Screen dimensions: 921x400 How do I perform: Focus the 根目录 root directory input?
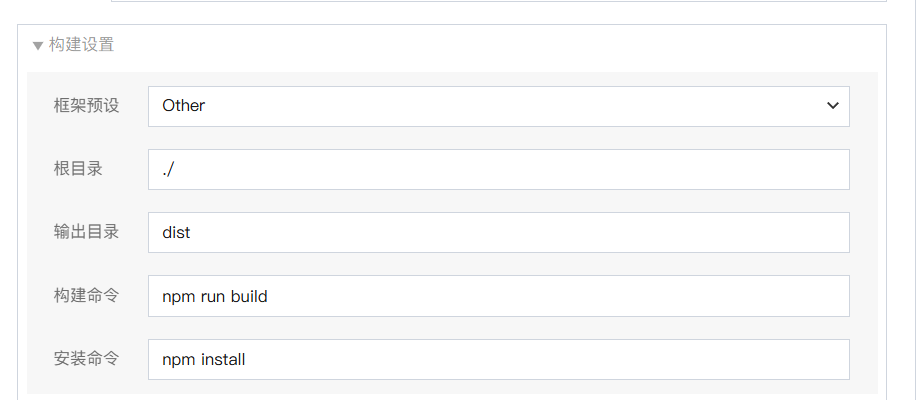pos(498,170)
